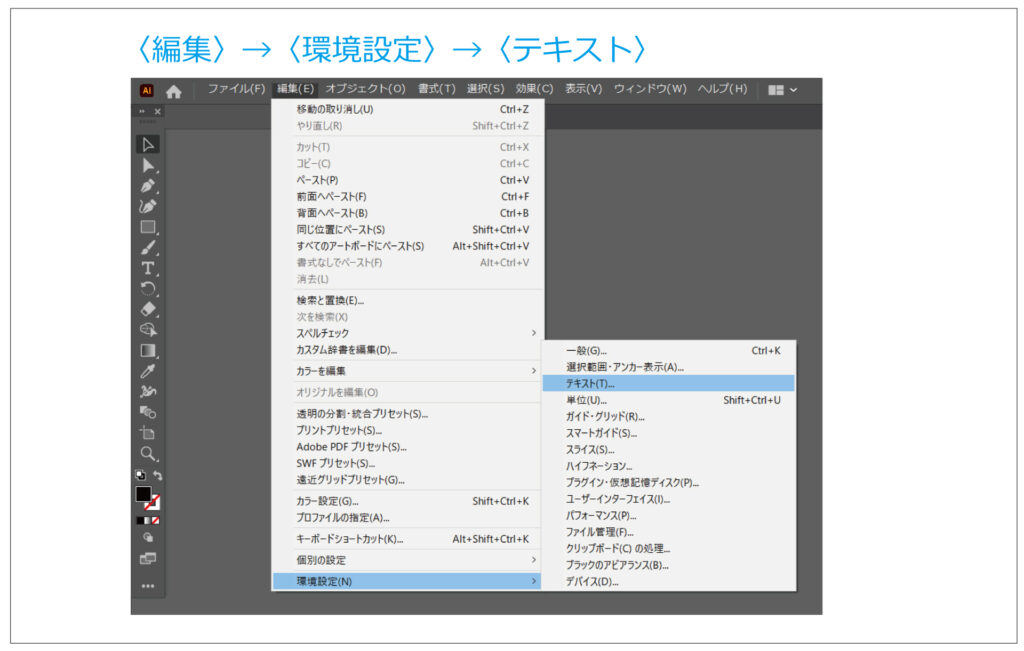Expand the スペルチェック submenu
The height and width of the screenshot is (651, 1024).
coord(407,333)
